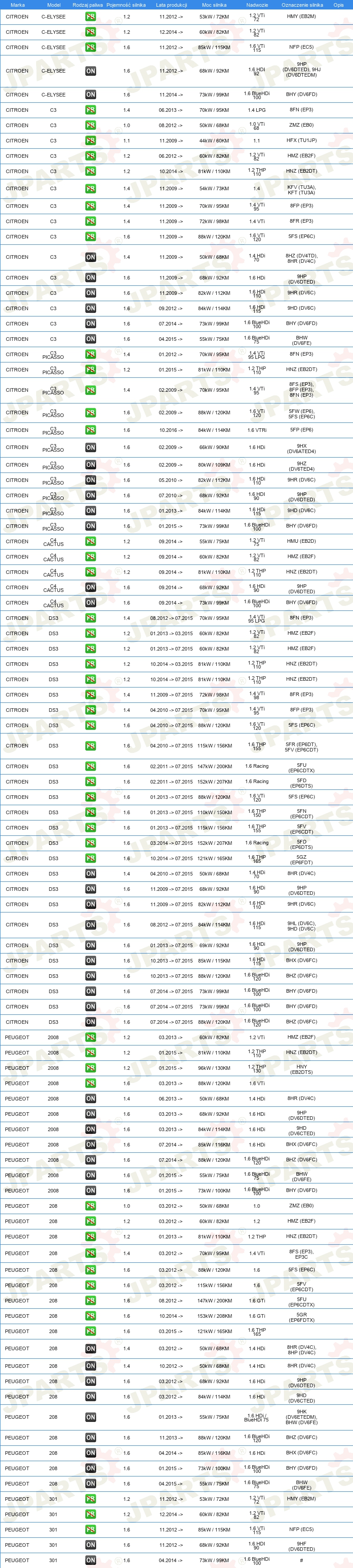Click petrol icon in Peugeot 208 1.0 ZMZ row
This screenshot has width=353, height=1568.
click(x=90, y=1206)
